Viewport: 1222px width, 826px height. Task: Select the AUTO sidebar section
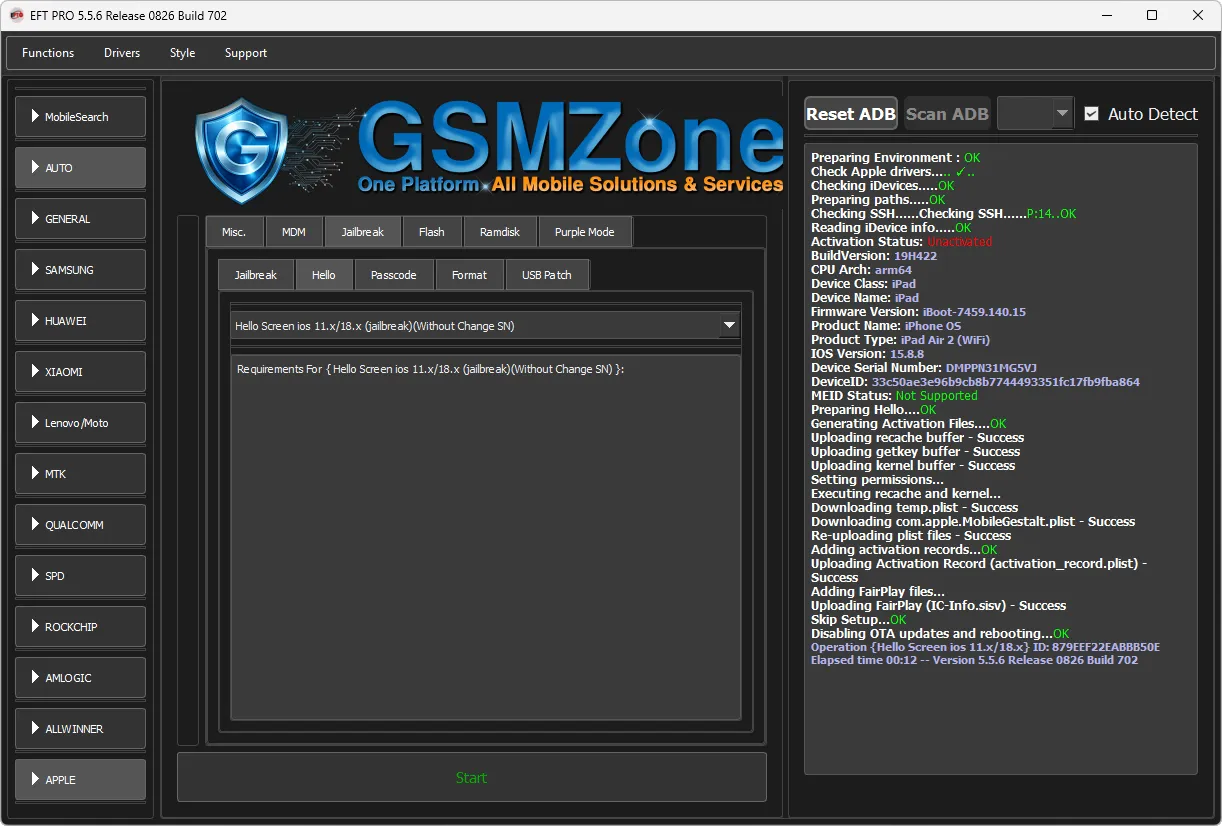point(80,168)
